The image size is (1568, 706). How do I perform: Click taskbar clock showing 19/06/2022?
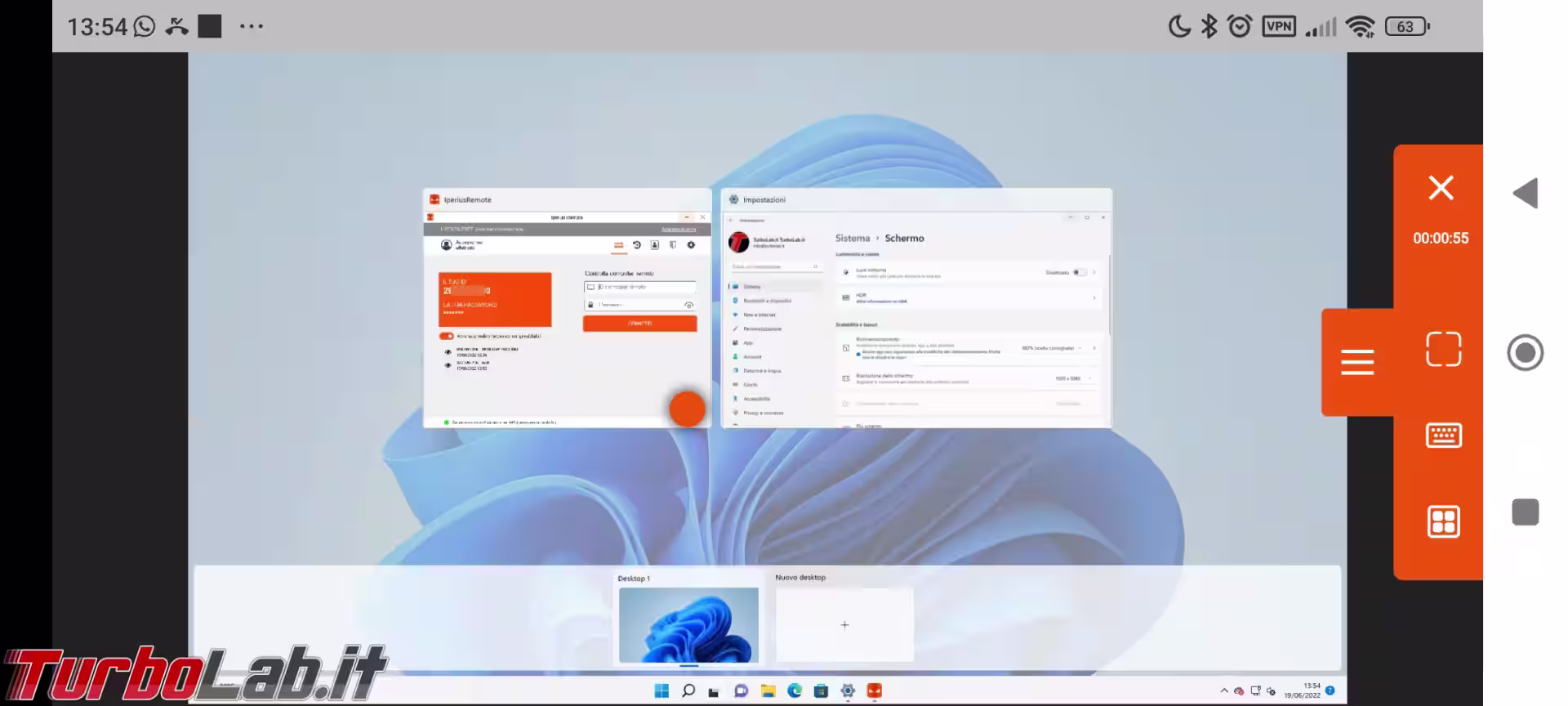[1302, 691]
